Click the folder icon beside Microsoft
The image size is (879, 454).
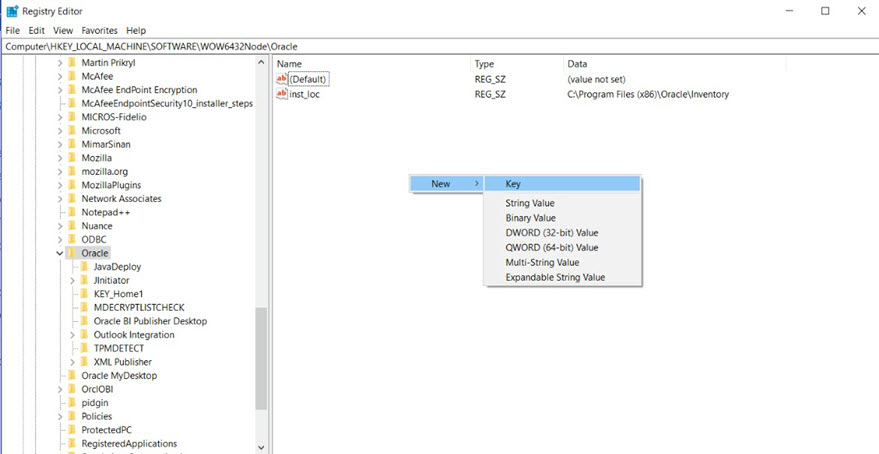(71, 131)
